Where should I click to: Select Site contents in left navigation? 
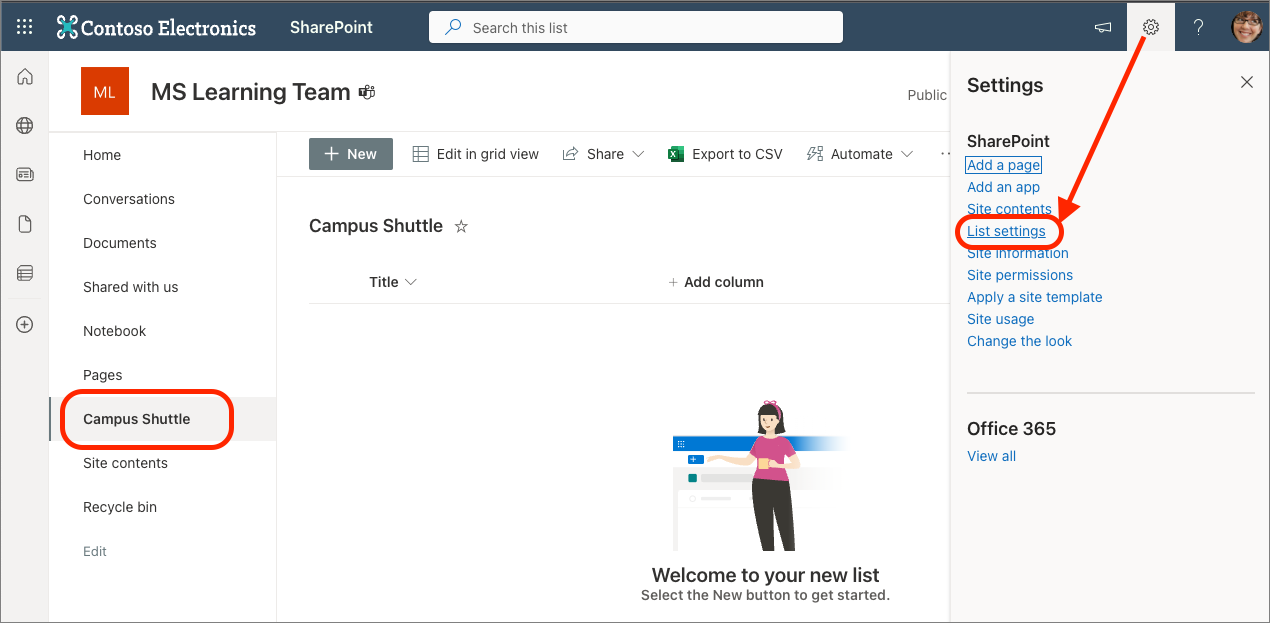125,463
